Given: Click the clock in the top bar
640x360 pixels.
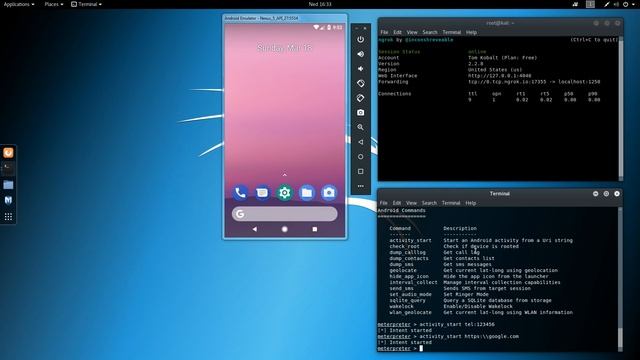Looking at the screenshot, I should 320,4.
